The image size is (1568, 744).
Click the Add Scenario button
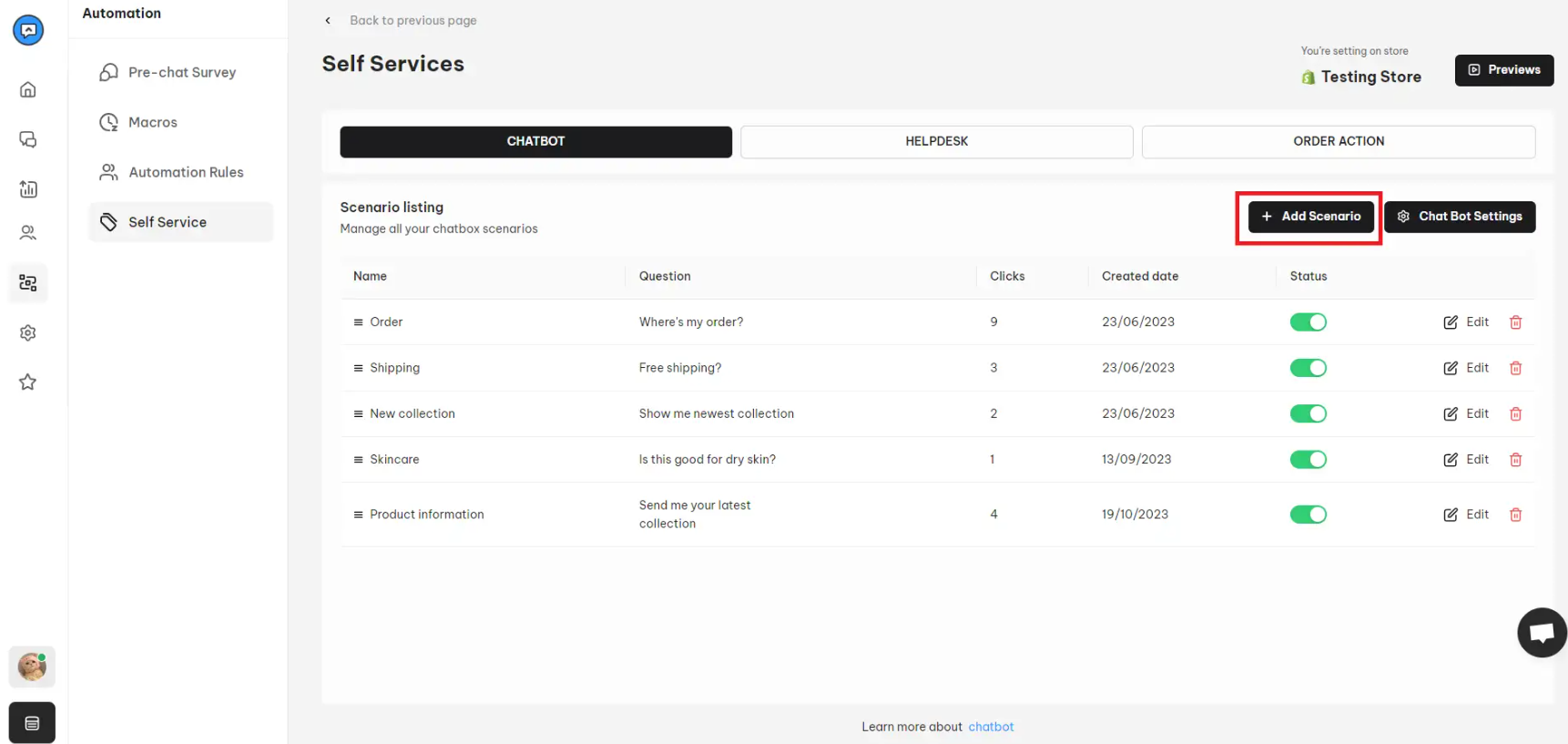point(1310,217)
